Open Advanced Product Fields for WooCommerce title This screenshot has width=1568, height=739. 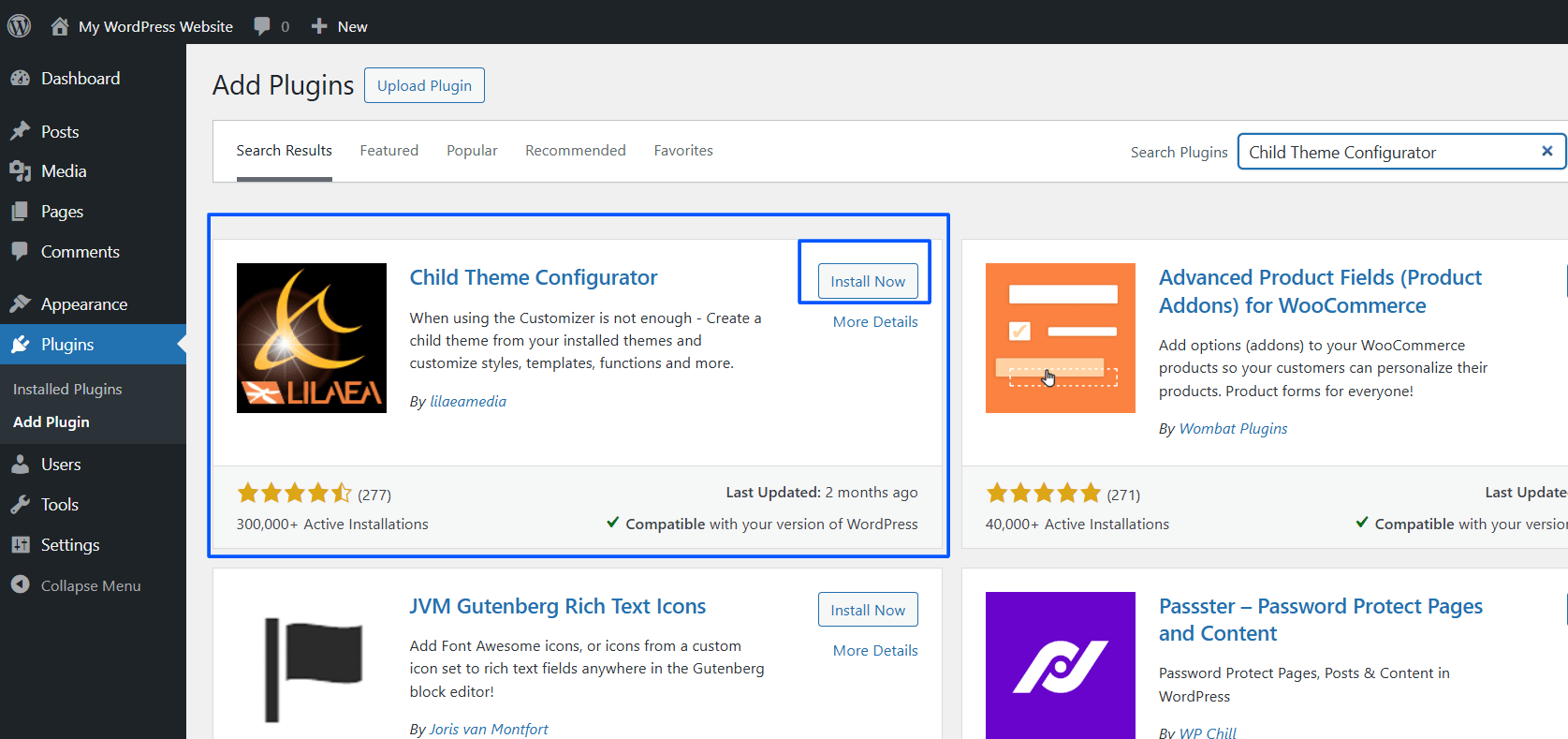1320,291
